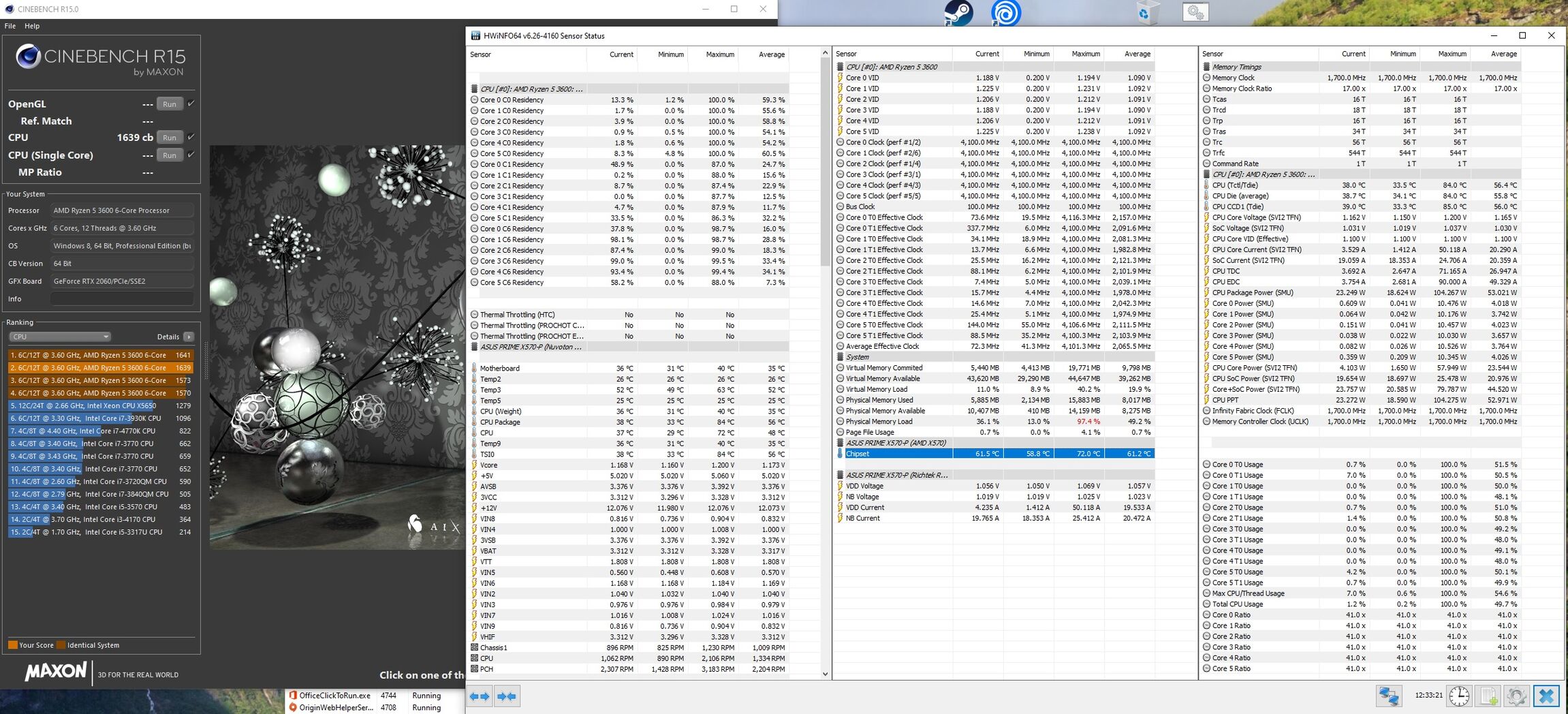Viewport: 1568px width, 714px height.
Task: Run the OpenGL benchmark
Action: (170, 104)
